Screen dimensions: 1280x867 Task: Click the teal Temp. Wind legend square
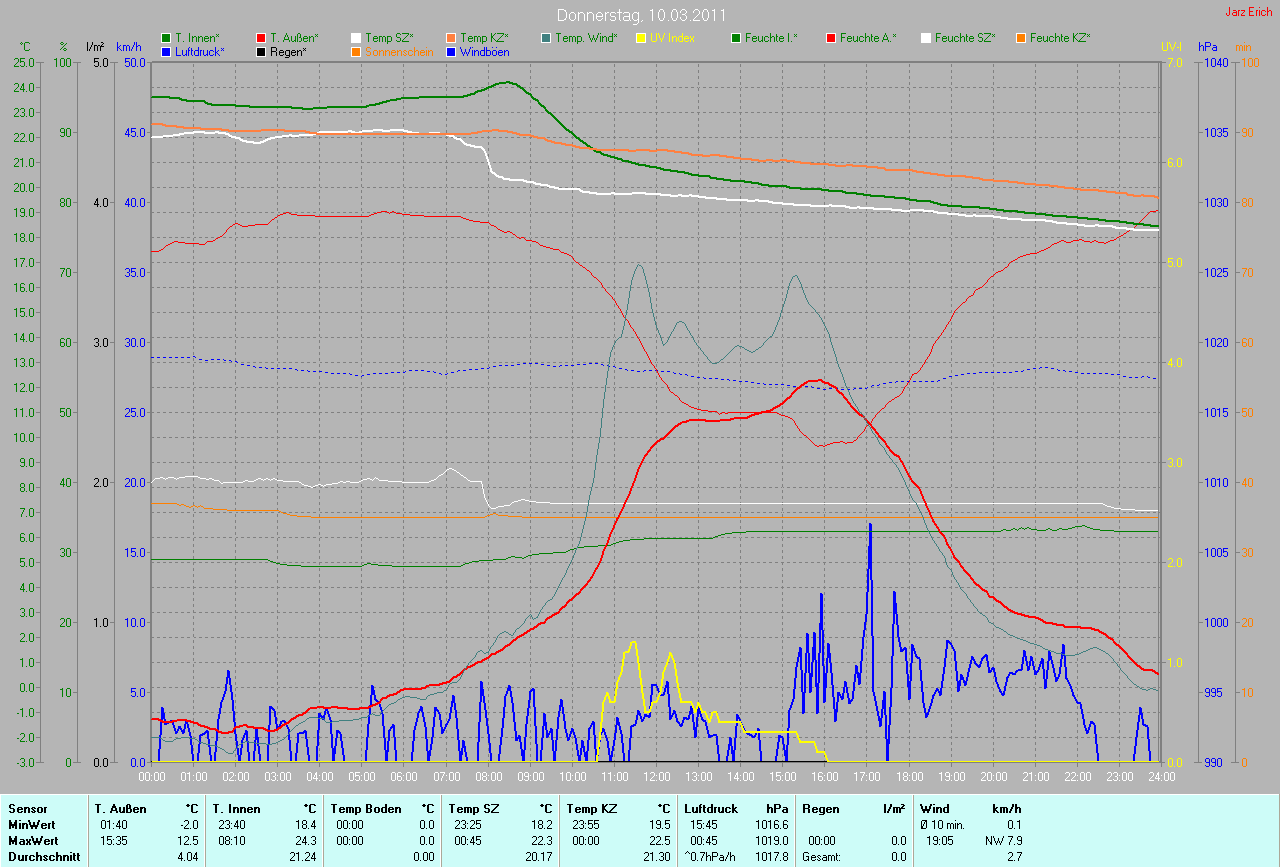(546, 38)
